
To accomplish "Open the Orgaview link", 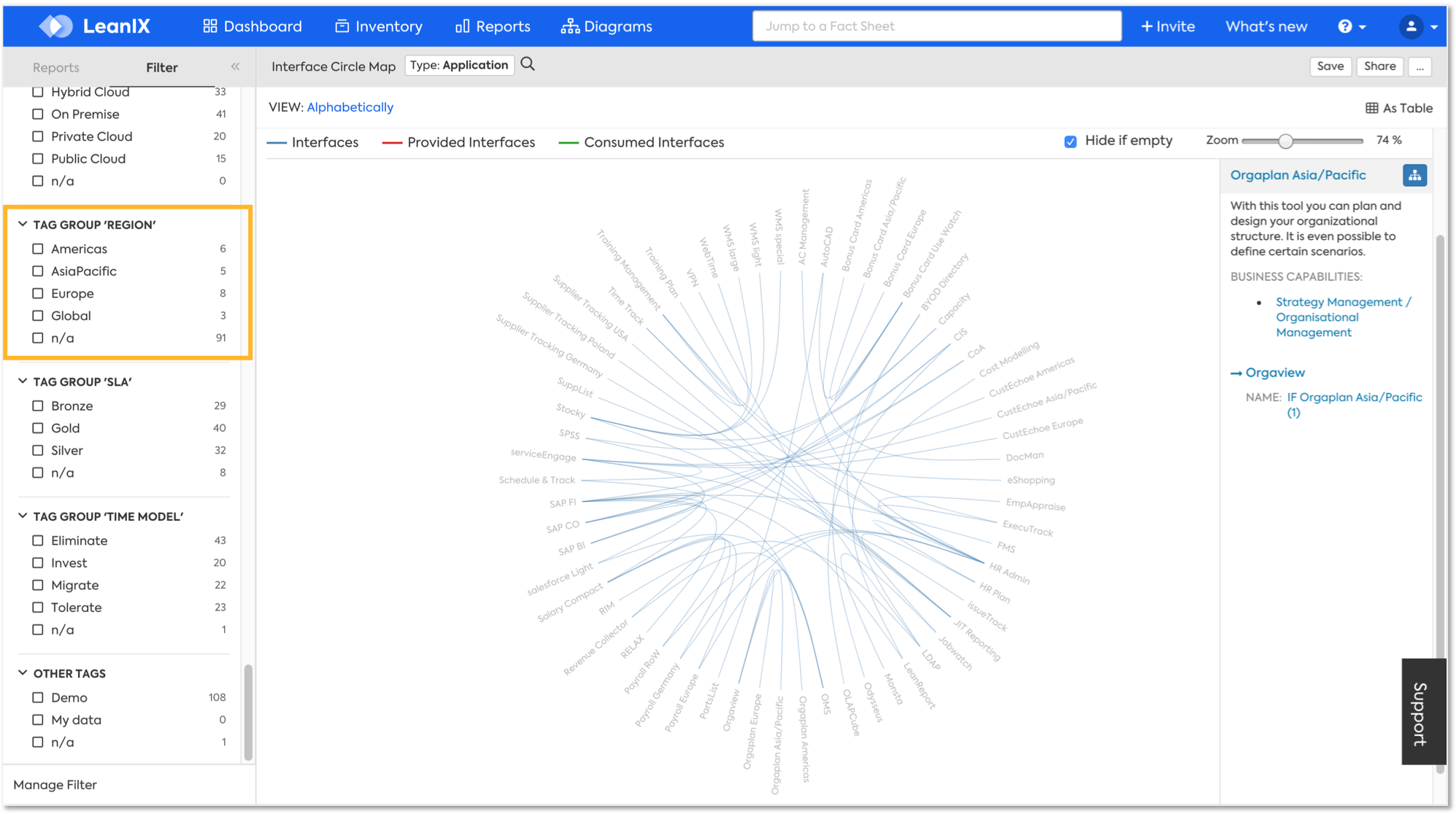I will (x=1274, y=373).
